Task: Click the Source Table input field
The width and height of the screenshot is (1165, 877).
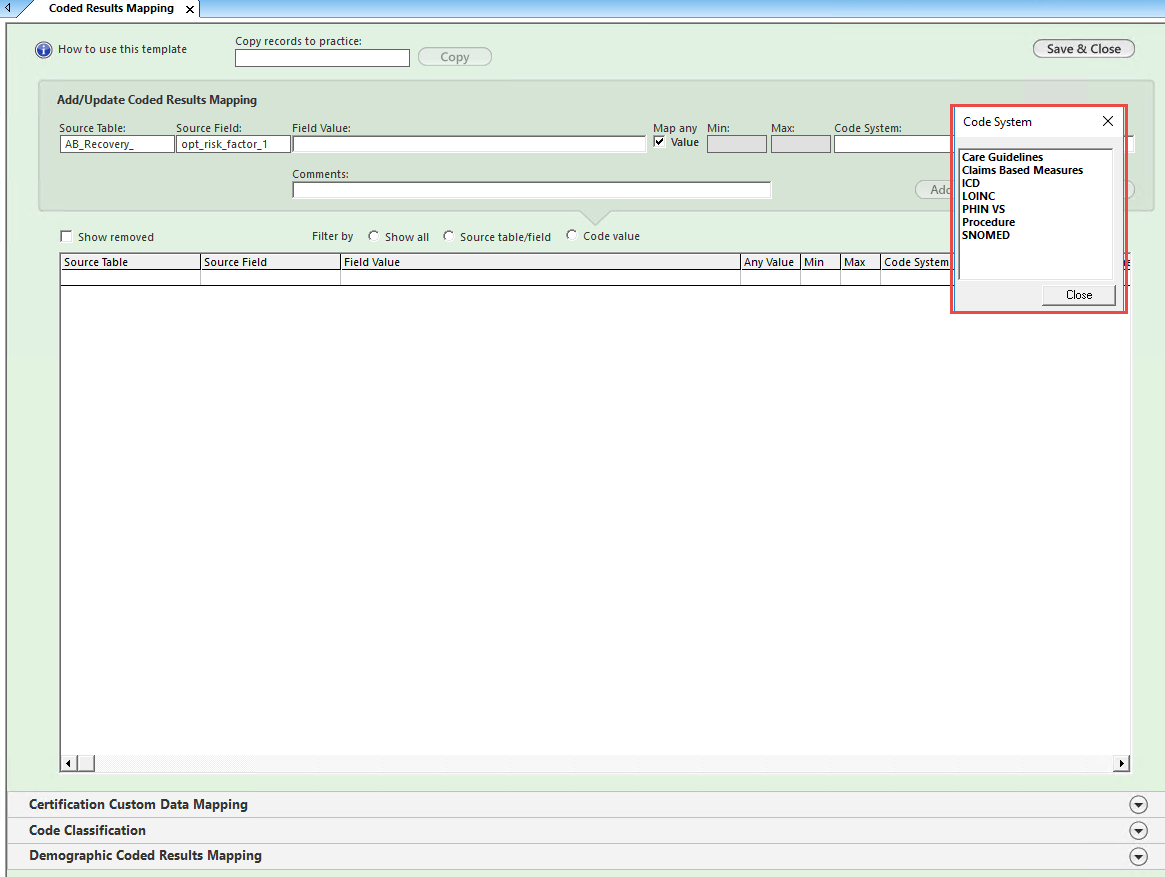Action: coord(117,144)
